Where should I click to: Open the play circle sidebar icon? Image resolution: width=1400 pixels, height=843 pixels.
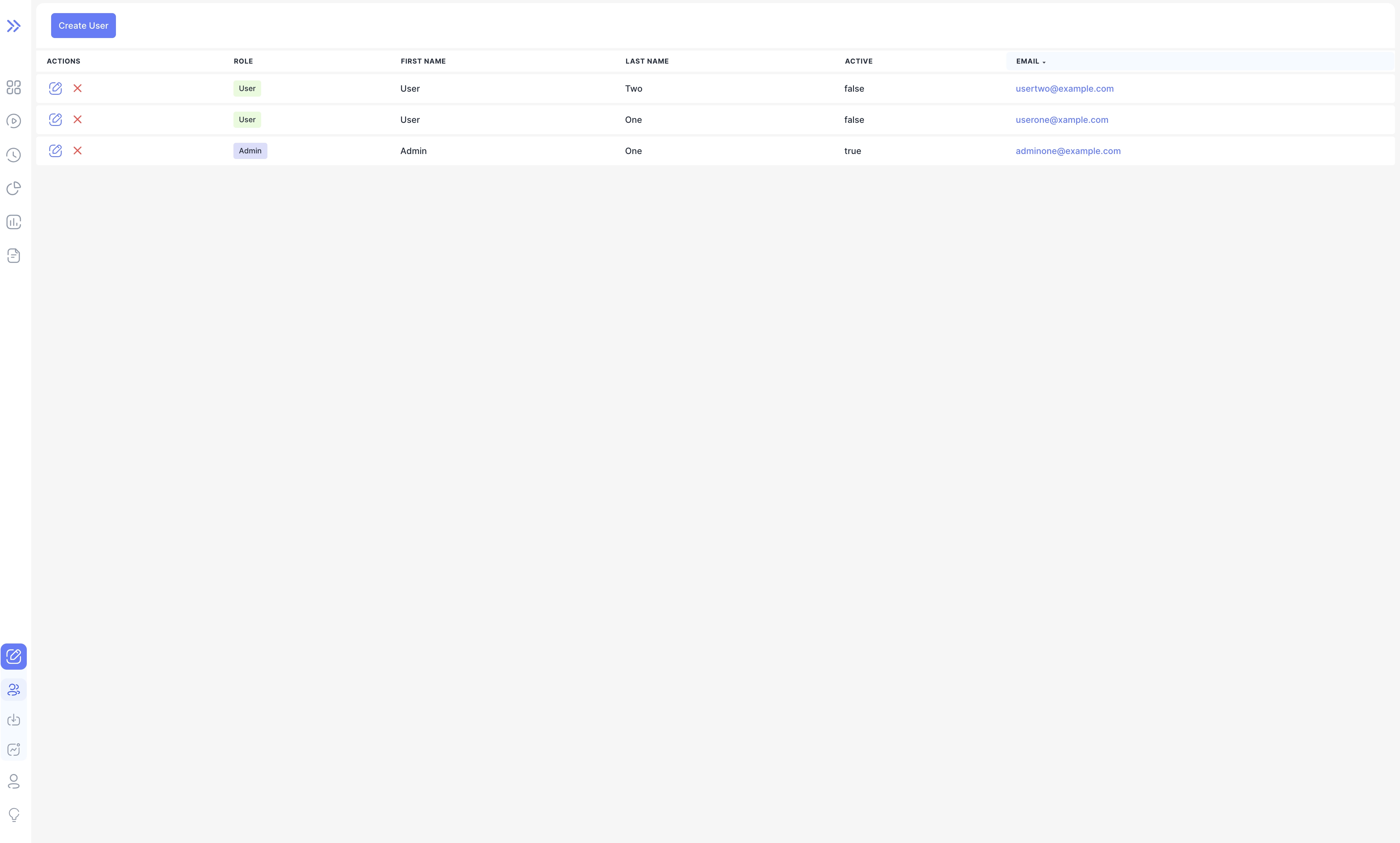coord(14,121)
